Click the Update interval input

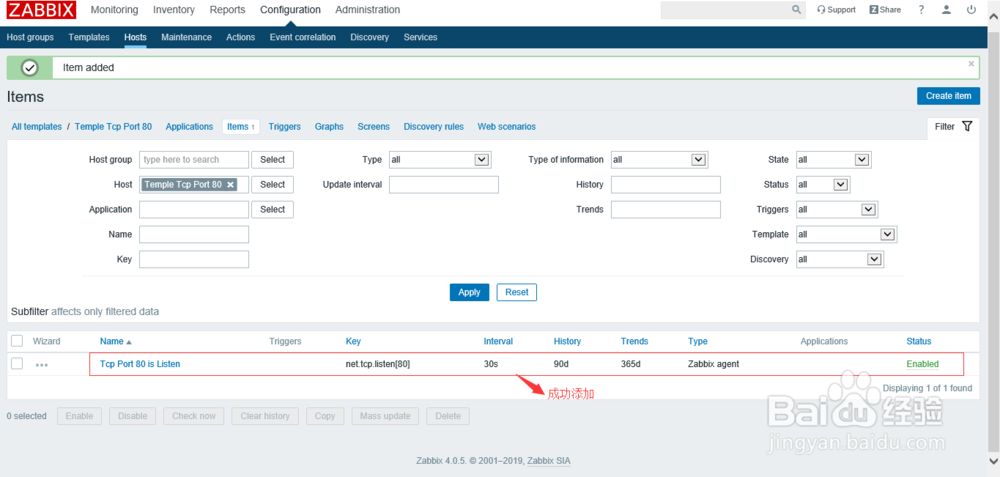pos(444,184)
